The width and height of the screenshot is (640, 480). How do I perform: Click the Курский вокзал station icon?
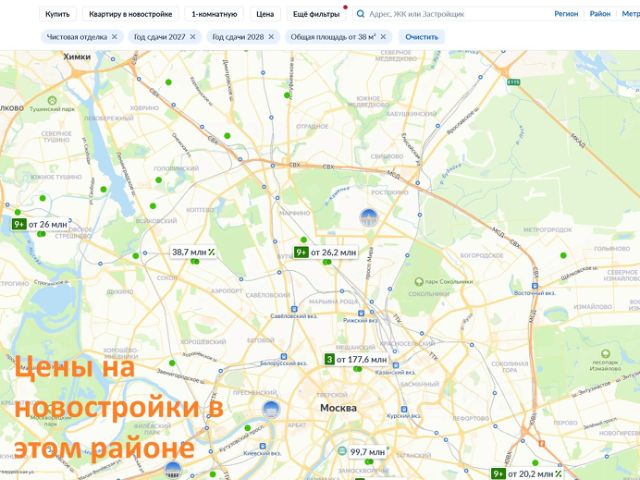click(404, 409)
